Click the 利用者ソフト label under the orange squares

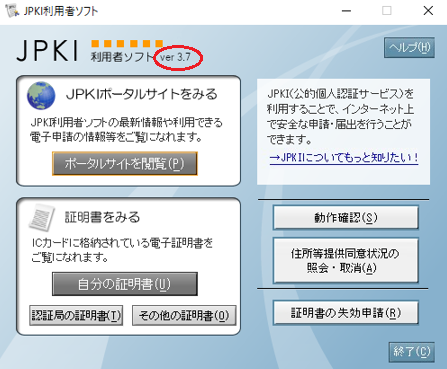click(121, 57)
